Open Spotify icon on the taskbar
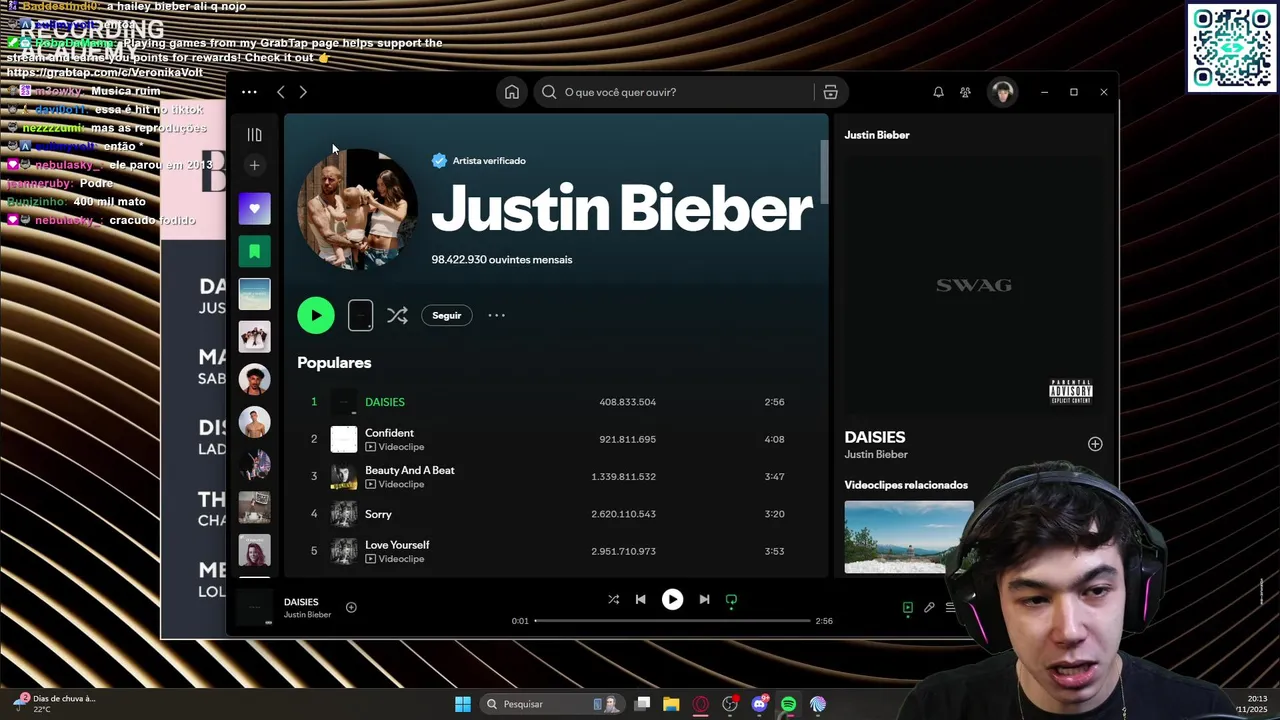 pyautogui.click(x=788, y=704)
